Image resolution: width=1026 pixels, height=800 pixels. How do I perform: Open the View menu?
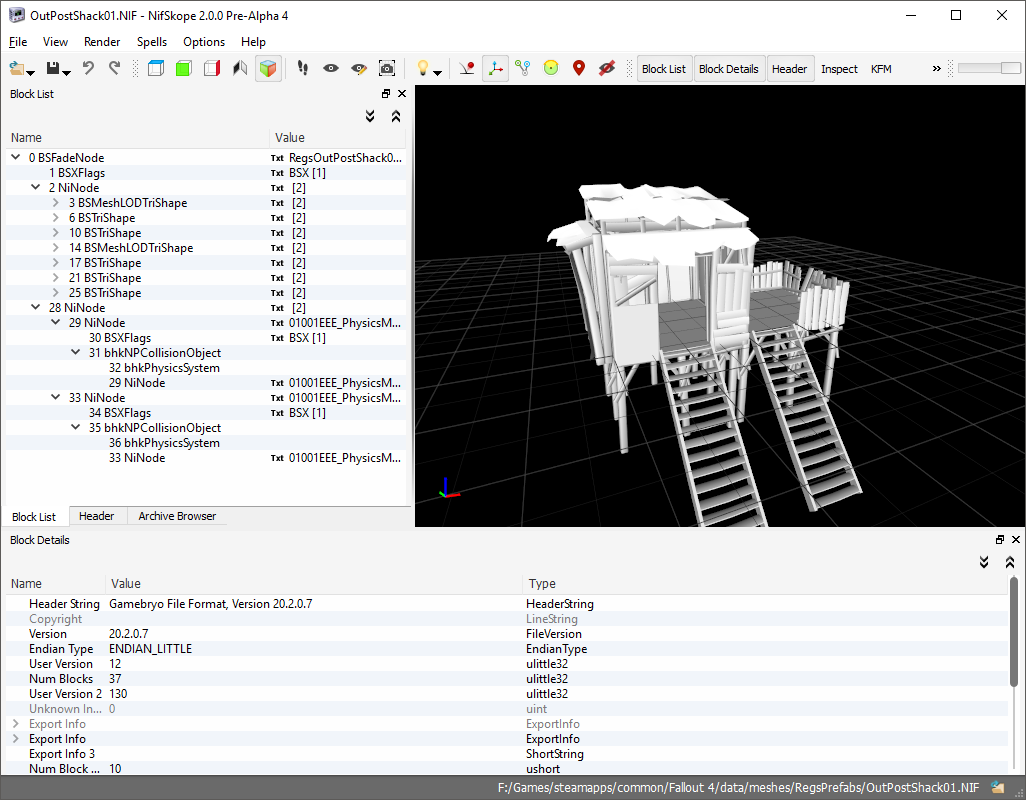point(55,42)
